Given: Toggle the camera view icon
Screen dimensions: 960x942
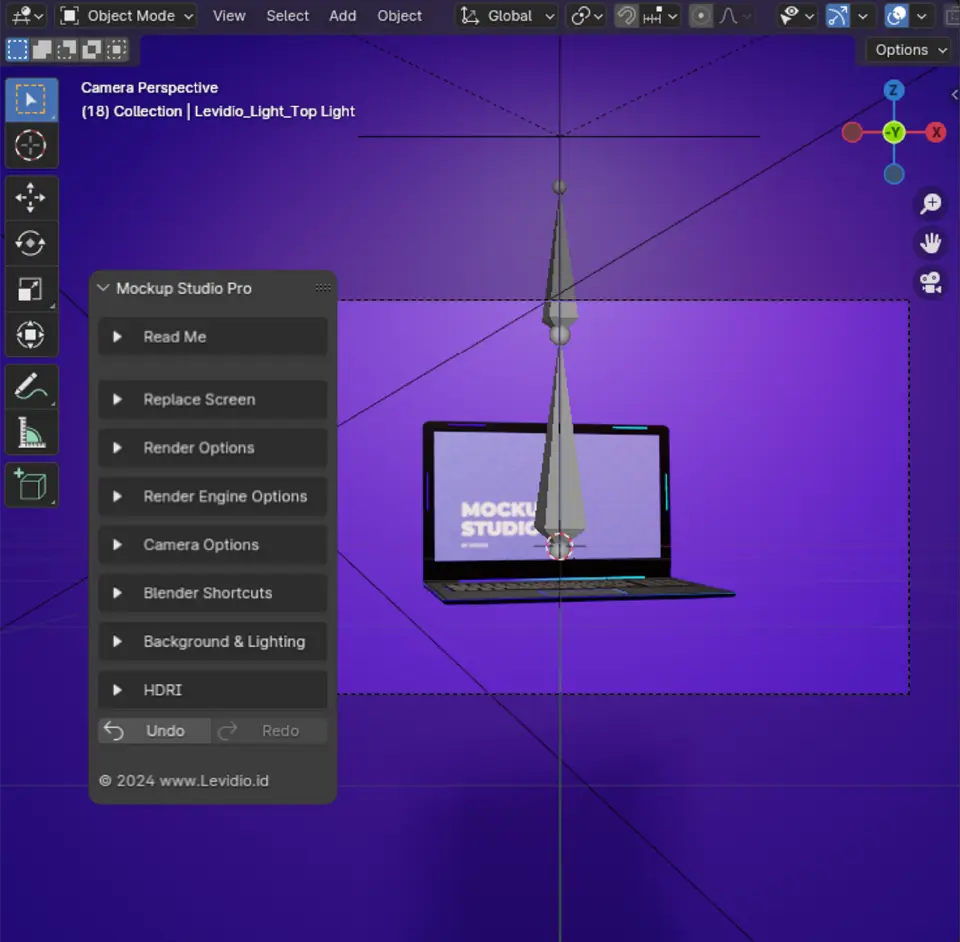Looking at the screenshot, I should [x=931, y=283].
